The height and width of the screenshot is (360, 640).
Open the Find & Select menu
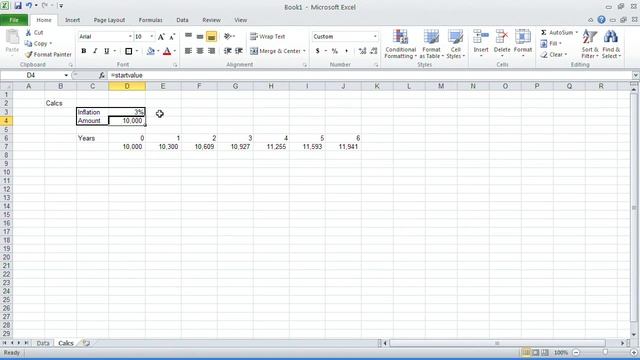click(611, 44)
